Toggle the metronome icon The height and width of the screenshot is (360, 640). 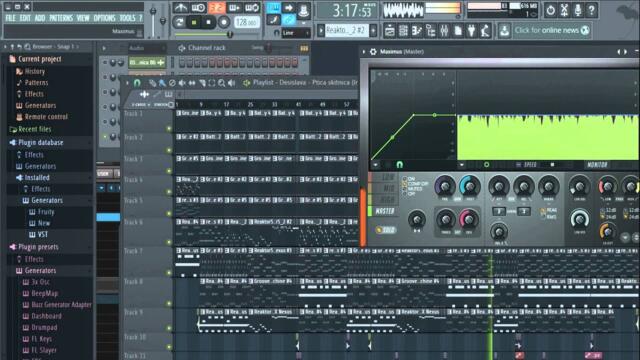click(180, 7)
